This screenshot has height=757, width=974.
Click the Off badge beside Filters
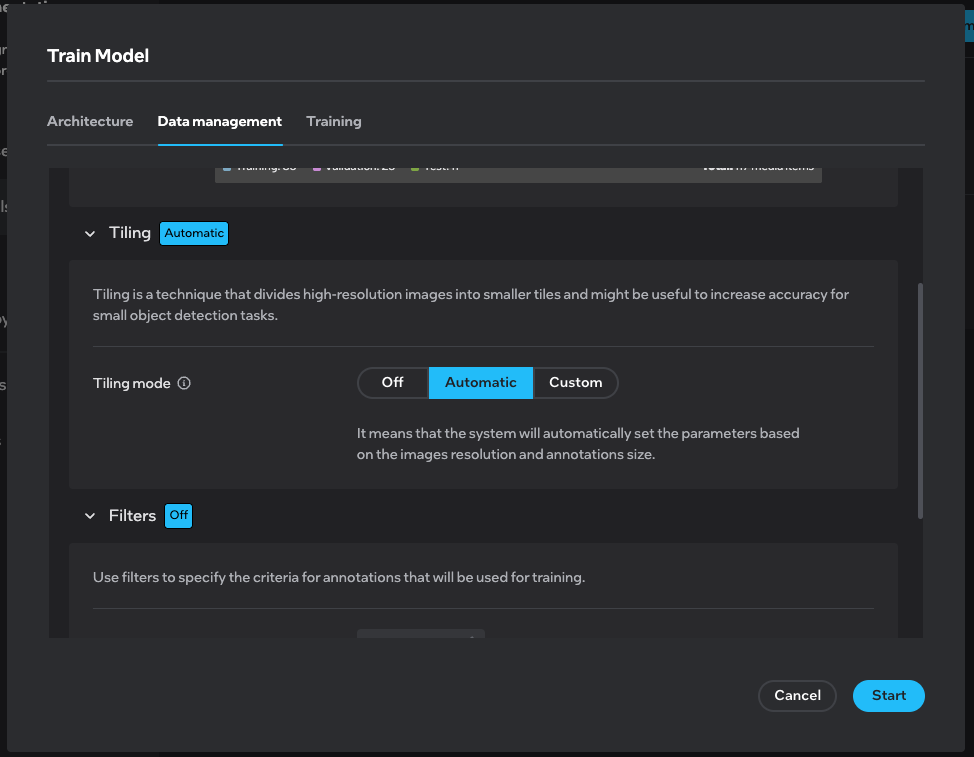click(178, 516)
